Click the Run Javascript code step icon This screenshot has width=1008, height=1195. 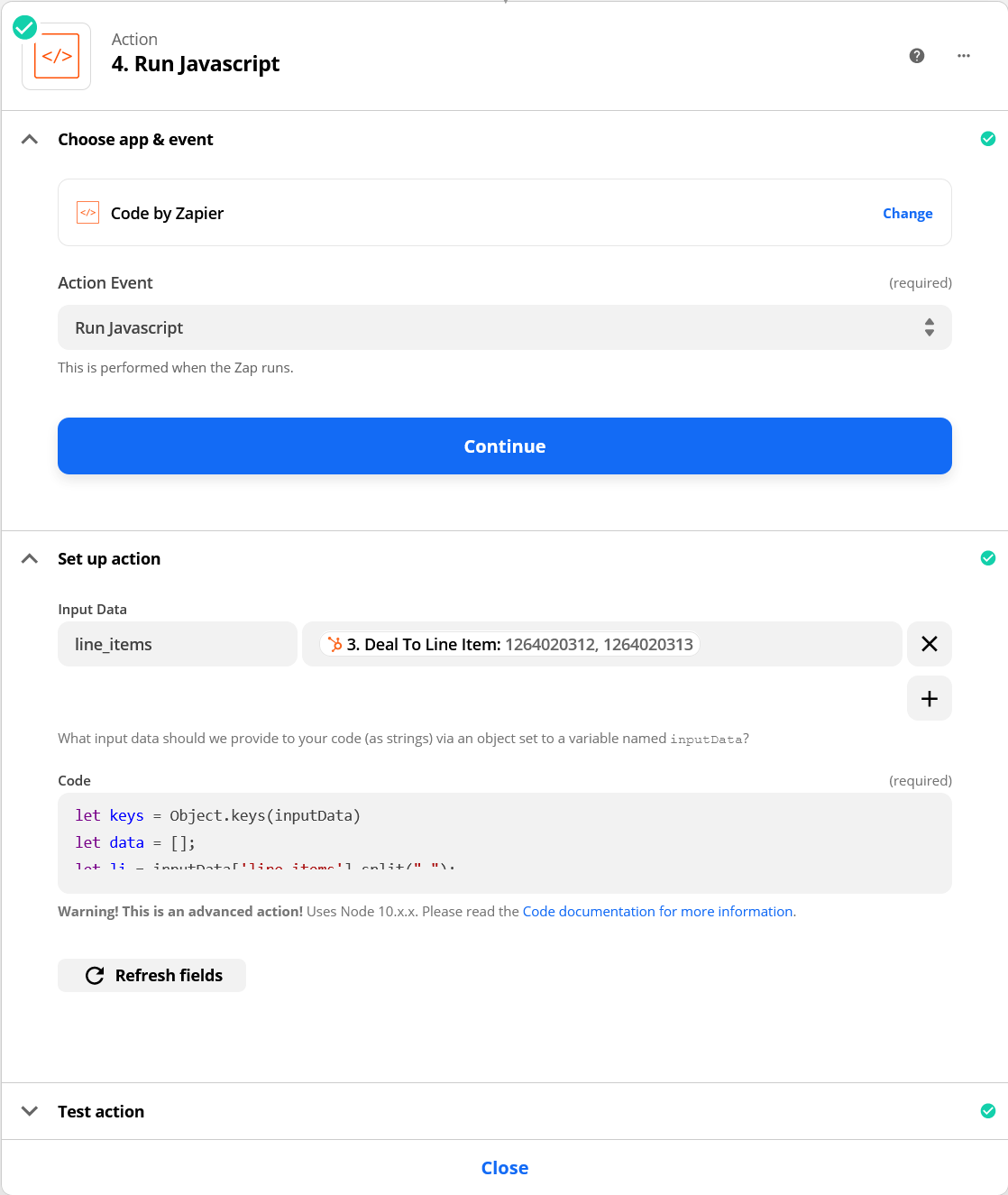[56, 56]
